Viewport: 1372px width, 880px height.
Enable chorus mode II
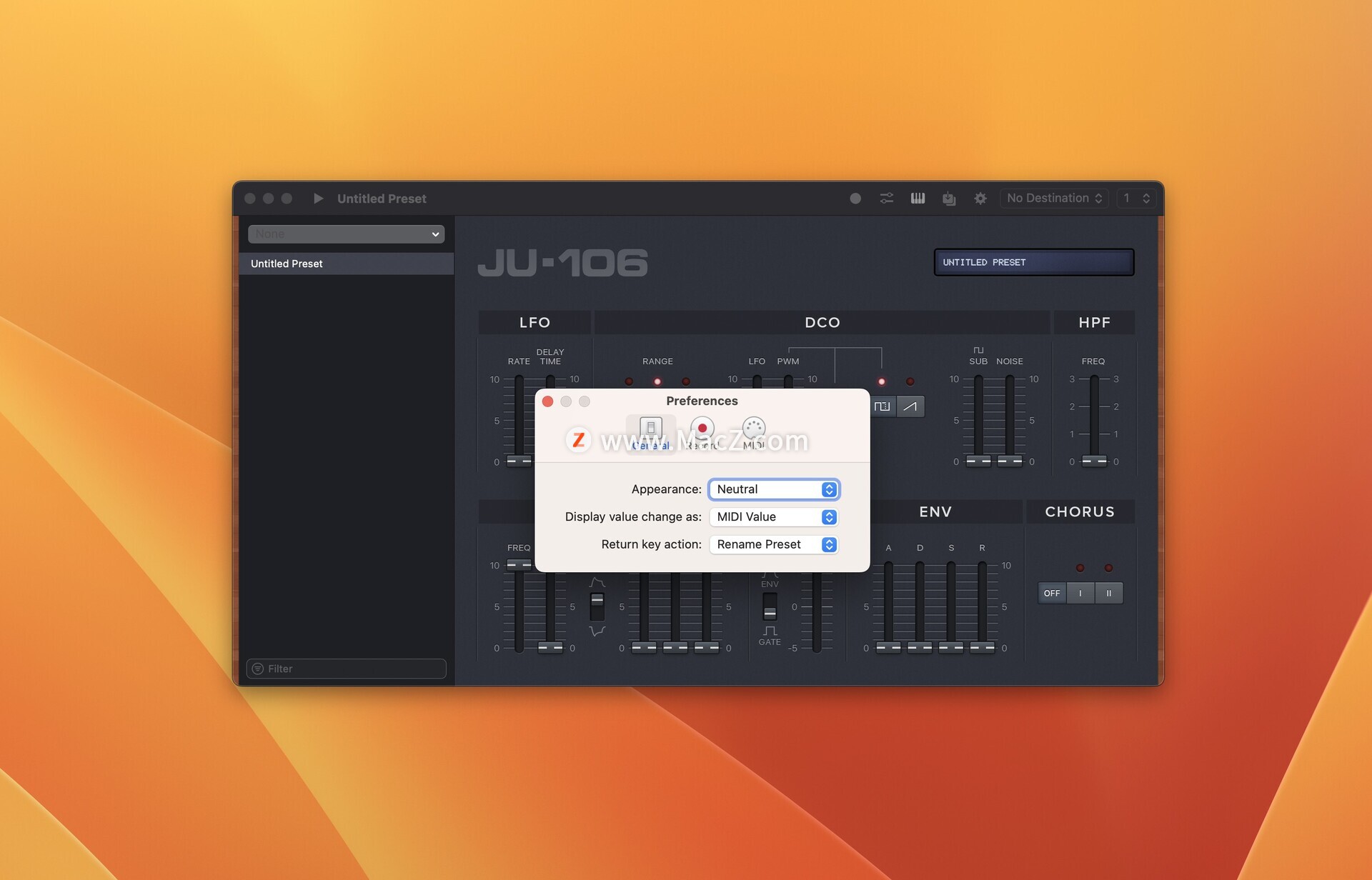(x=1109, y=593)
